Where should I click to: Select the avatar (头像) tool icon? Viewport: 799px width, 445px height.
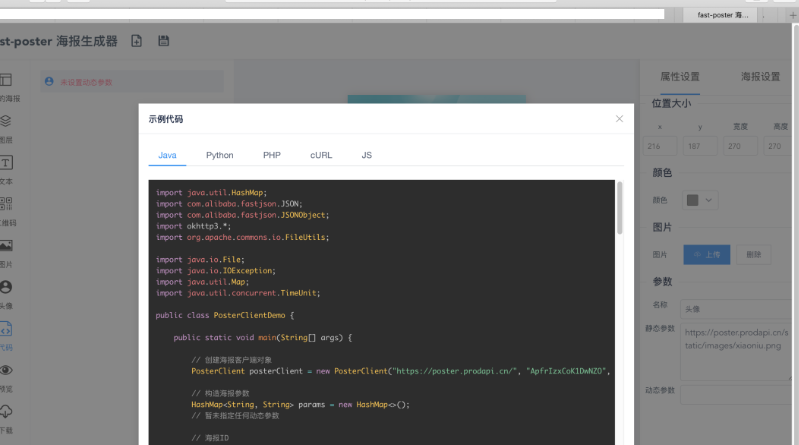[6, 287]
